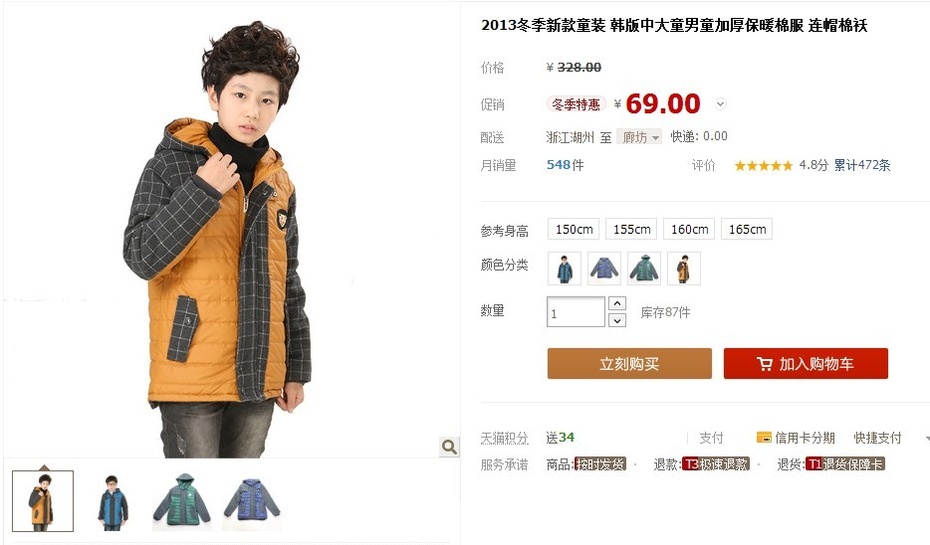The height and width of the screenshot is (545, 930).
Task: Click the five-star rating icons
Action: pyautogui.click(x=763, y=165)
